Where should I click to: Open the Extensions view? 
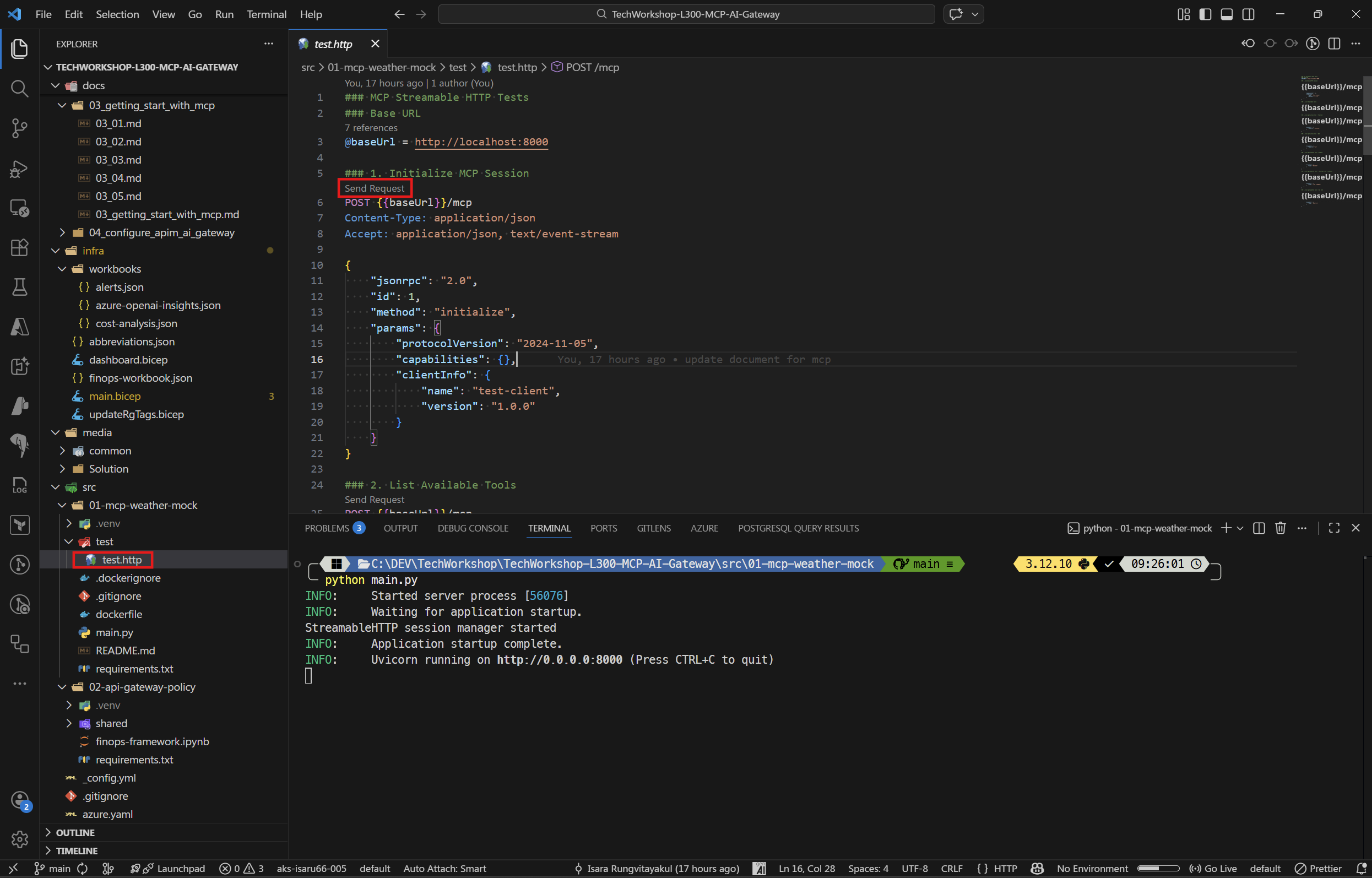pos(19,247)
